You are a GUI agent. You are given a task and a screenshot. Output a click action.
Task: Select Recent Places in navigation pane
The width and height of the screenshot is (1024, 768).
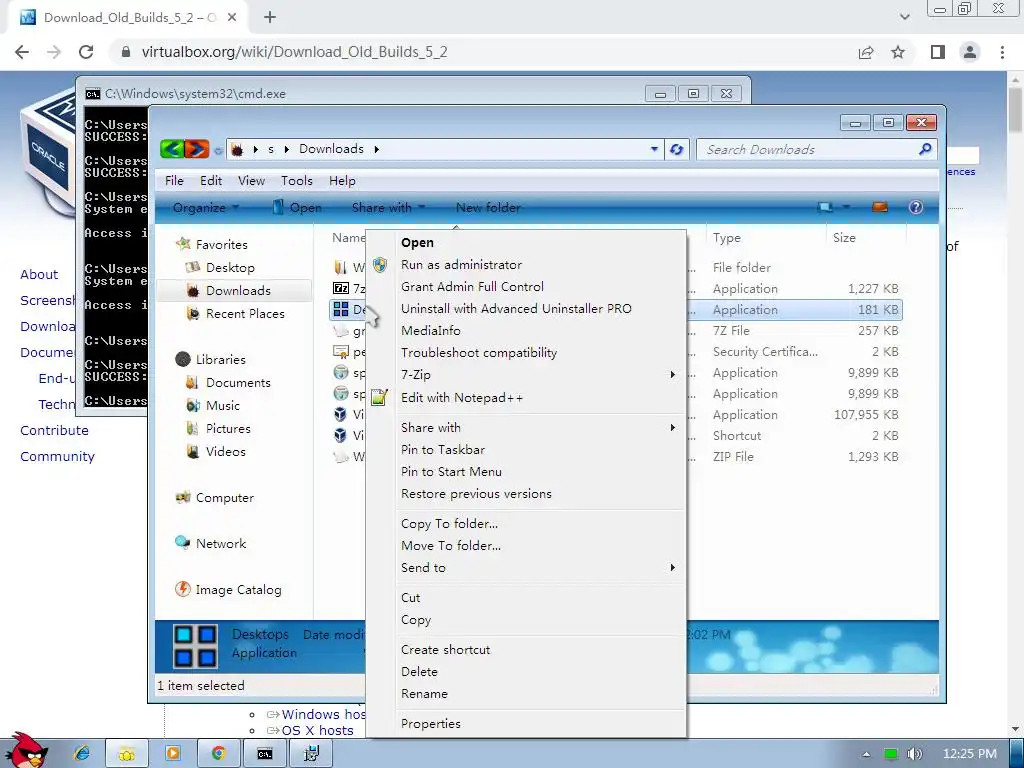pos(245,313)
